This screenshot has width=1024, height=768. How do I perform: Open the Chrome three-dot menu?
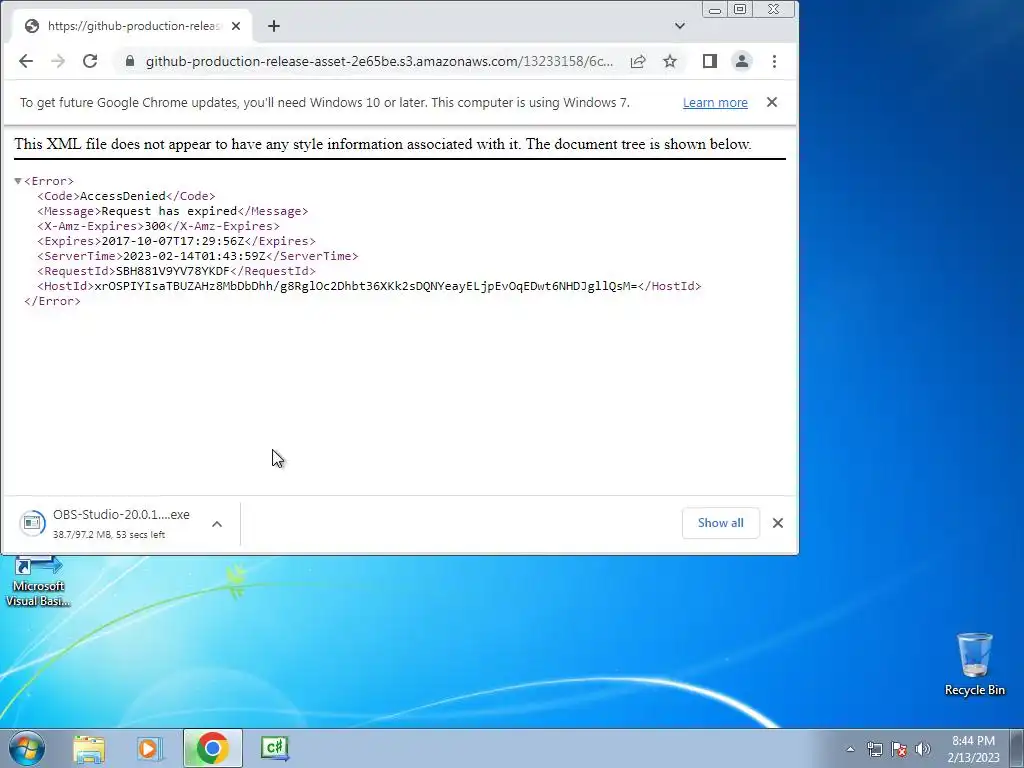(x=775, y=61)
